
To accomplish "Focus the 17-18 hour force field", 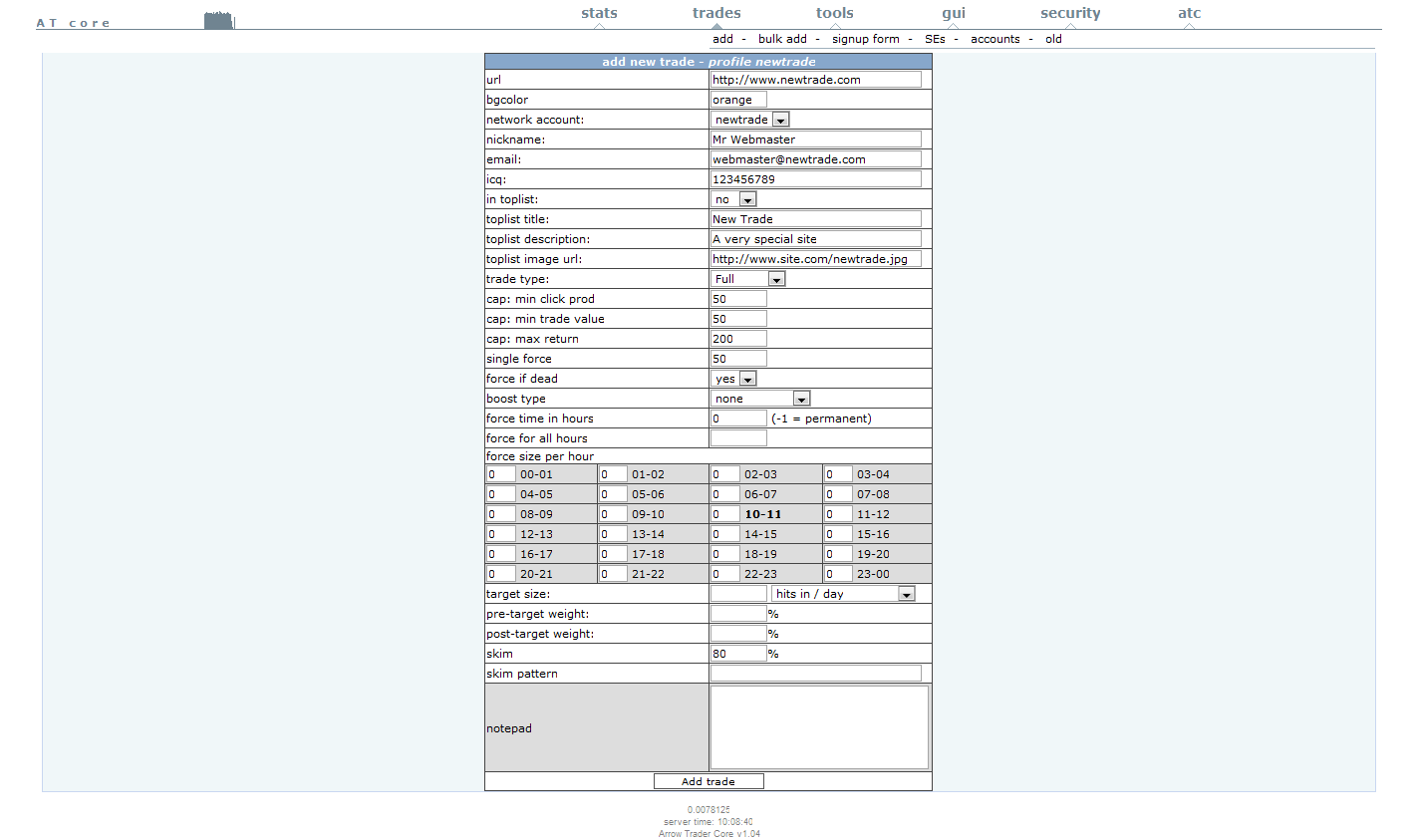I will tap(613, 554).
